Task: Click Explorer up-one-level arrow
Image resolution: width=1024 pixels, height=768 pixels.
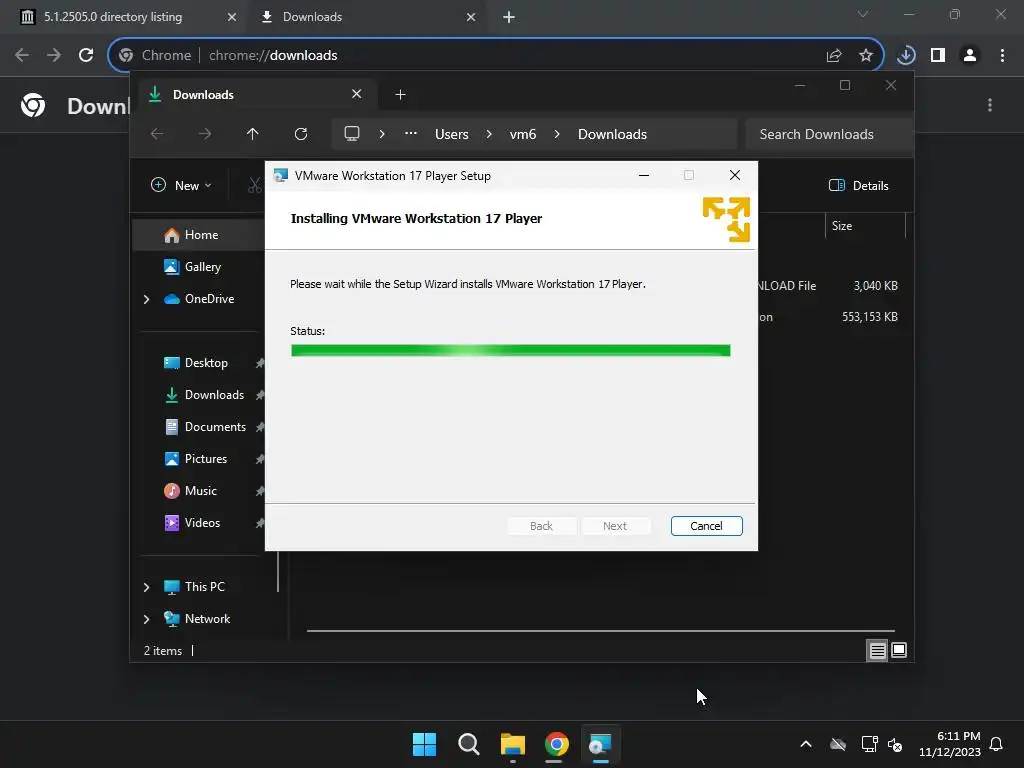Action: (252, 134)
